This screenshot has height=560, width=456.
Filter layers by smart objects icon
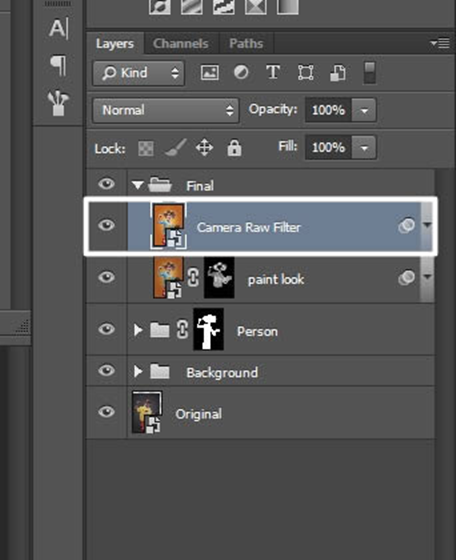click(337, 73)
